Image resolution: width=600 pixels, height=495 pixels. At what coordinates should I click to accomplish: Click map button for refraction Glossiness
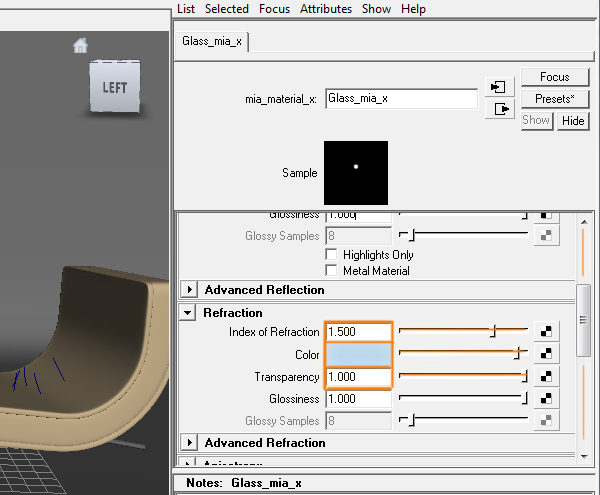[546, 399]
